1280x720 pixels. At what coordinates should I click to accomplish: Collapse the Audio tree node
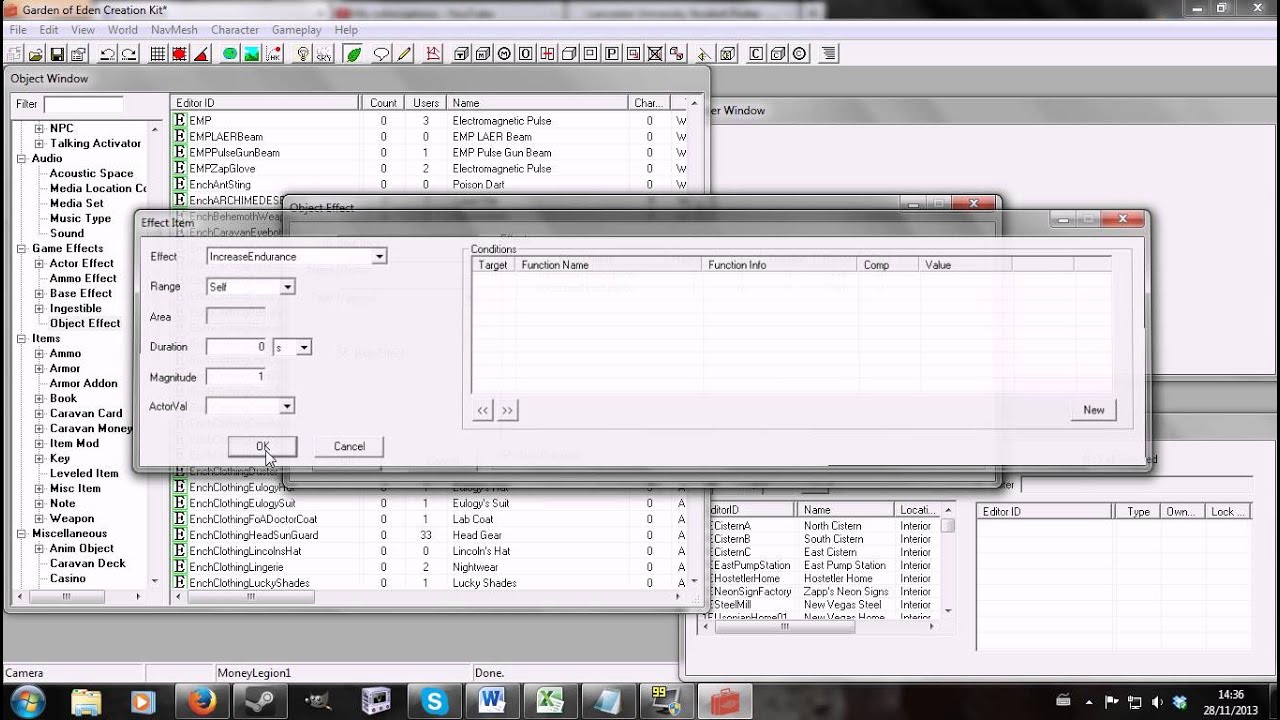click(21, 158)
